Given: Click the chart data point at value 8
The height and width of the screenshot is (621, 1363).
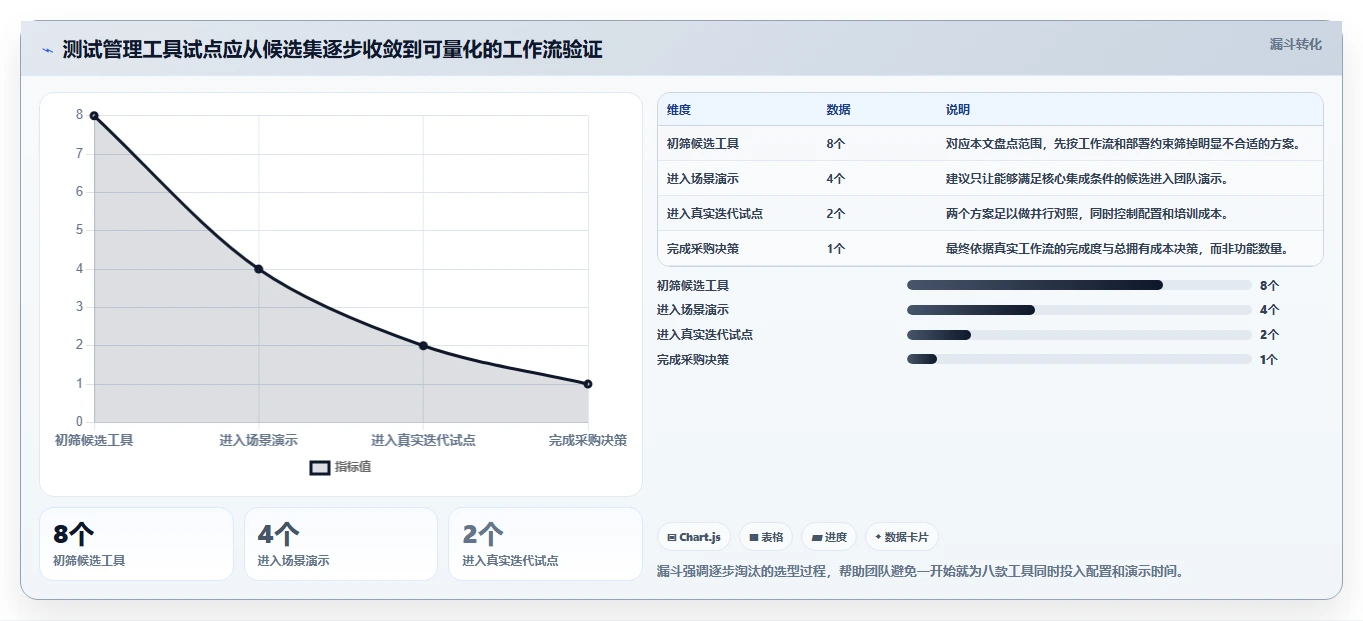Looking at the screenshot, I should (94, 116).
